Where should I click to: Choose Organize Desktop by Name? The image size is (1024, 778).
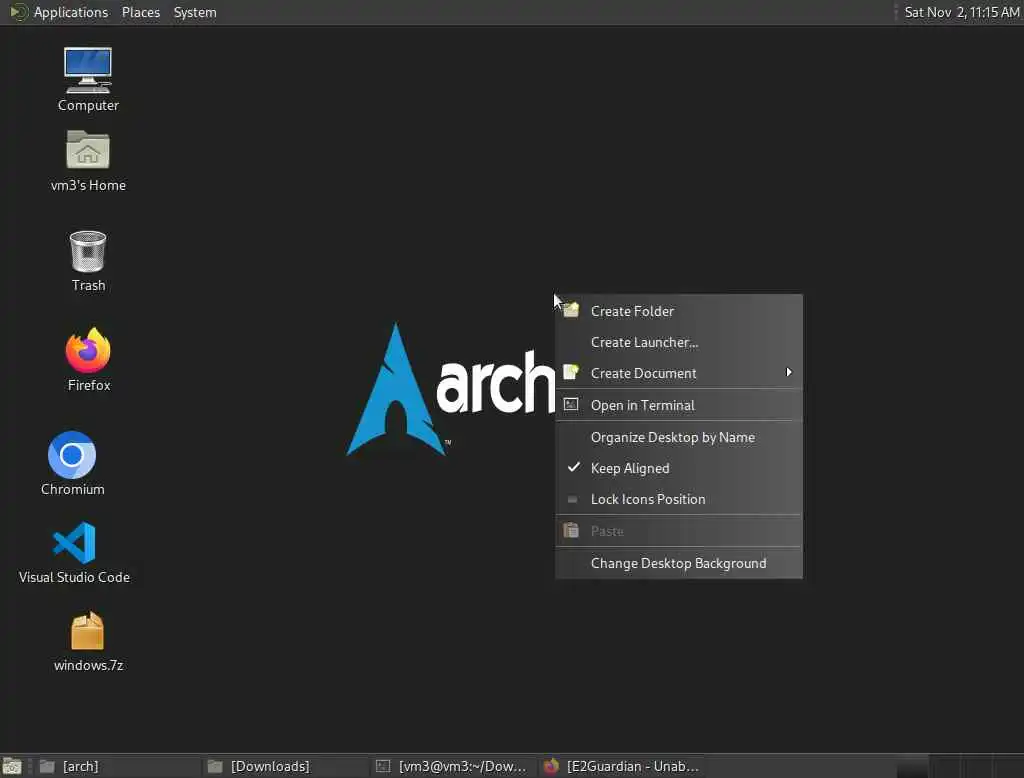(x=679, y=437)
